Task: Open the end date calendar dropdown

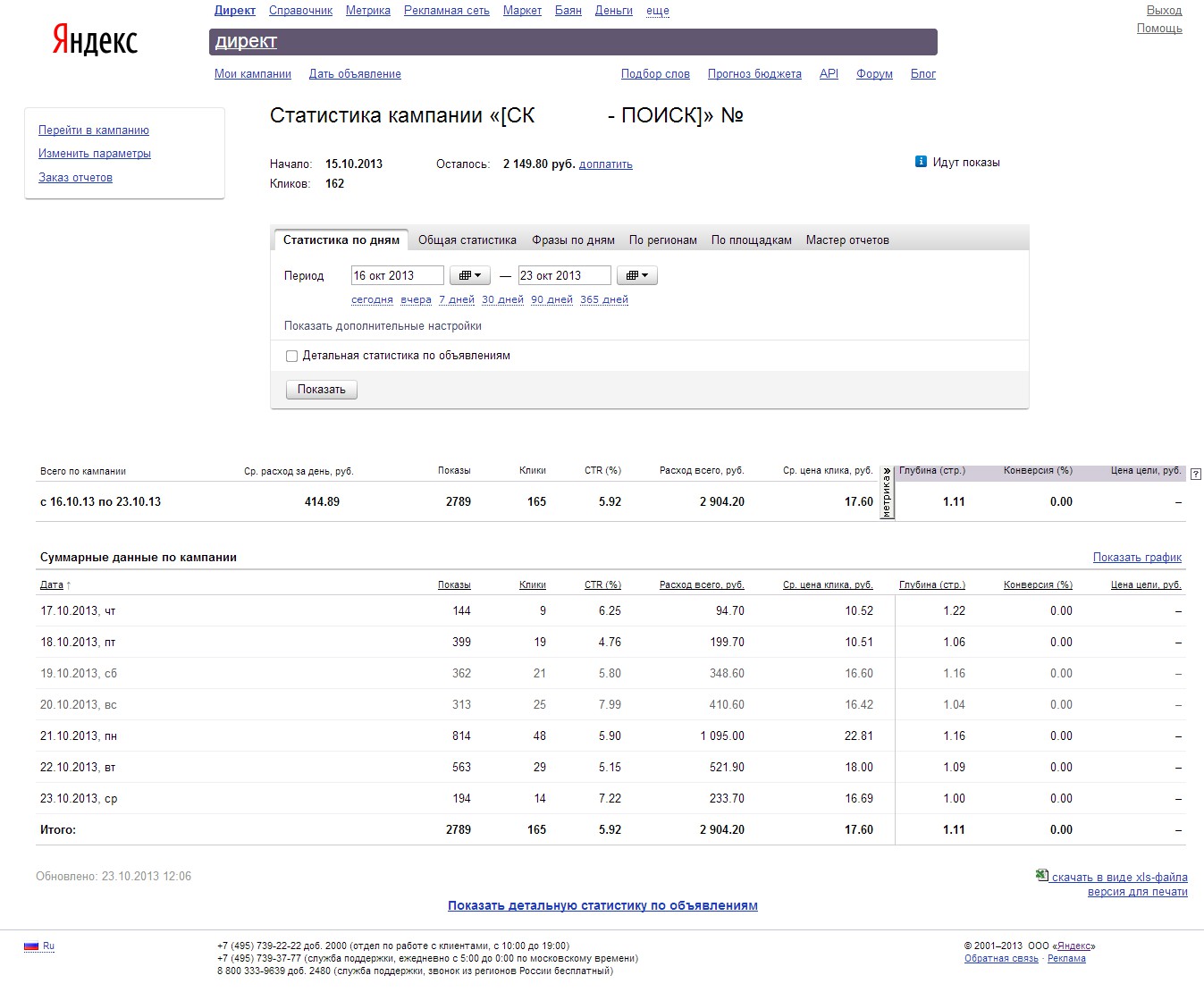Action: 636,275
